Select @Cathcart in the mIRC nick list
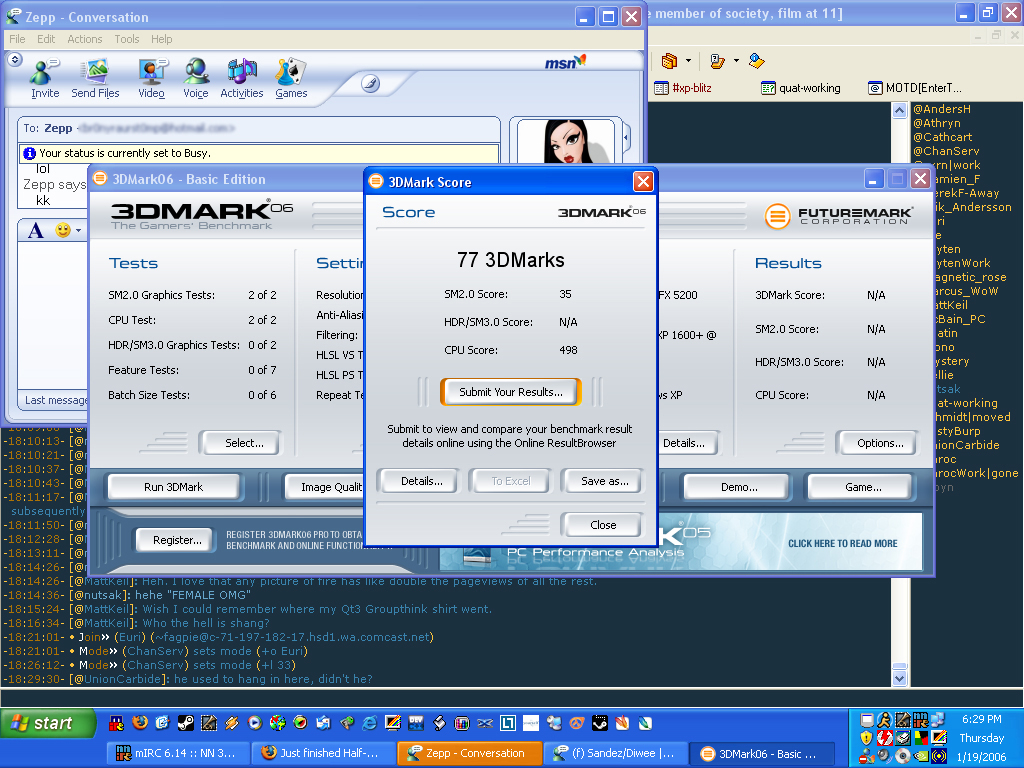This screenshot has width=1024, height=768. pyautogui.click(x=942, y=137)
